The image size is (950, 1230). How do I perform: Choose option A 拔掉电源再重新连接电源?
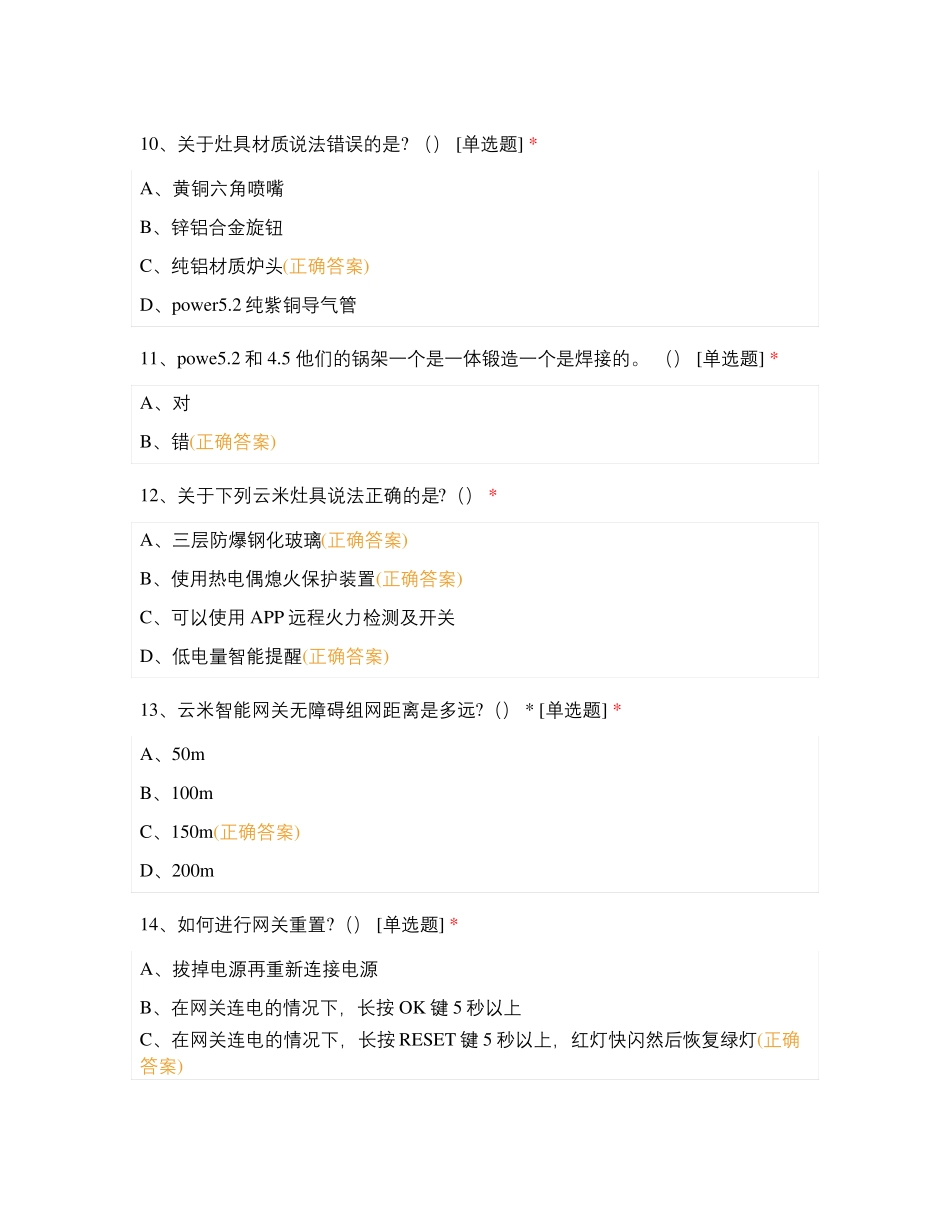click(x=259, y=970)
